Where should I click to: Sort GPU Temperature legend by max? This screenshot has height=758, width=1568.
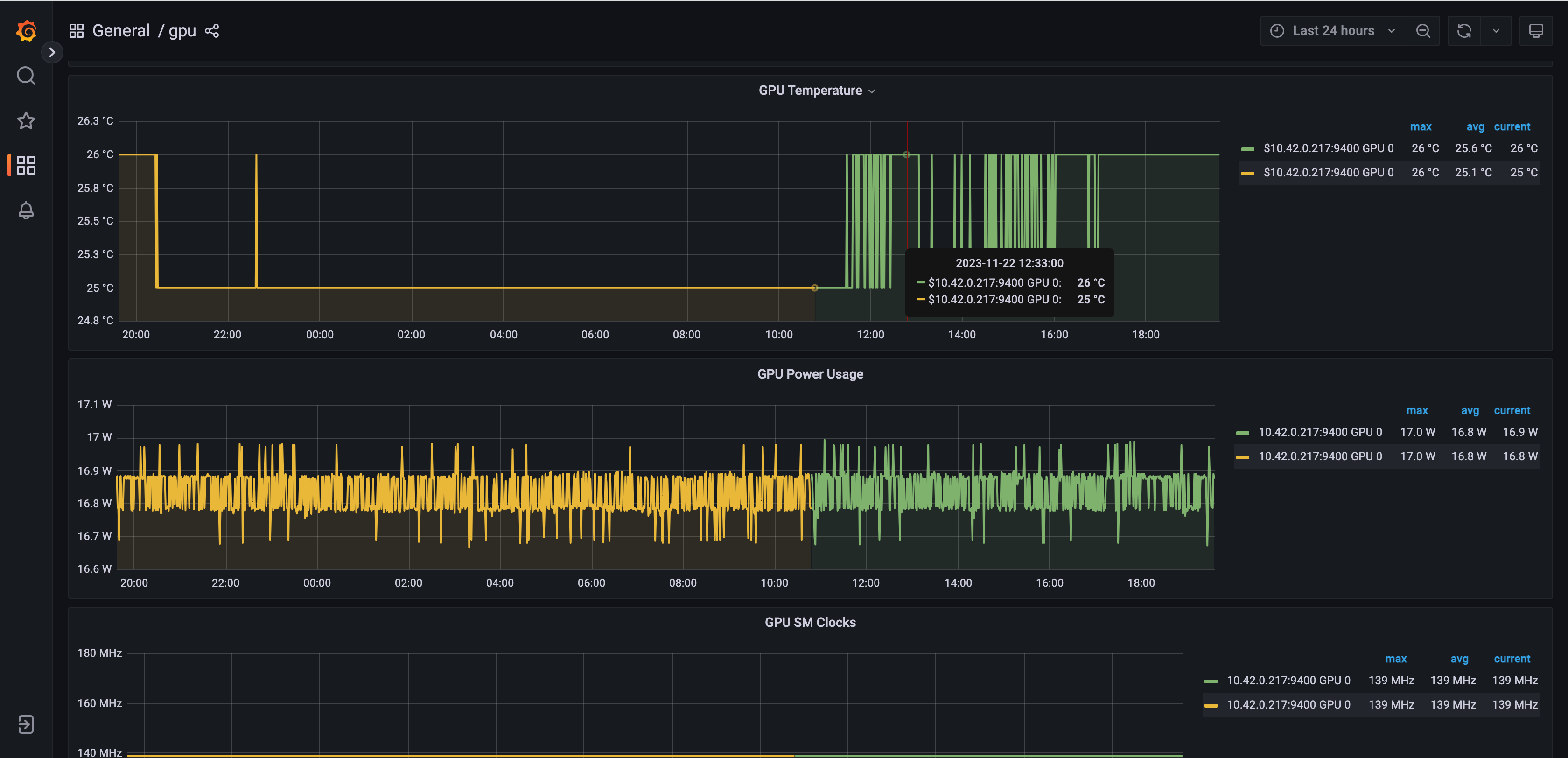pyautogui.click(x=1421, y=126)
